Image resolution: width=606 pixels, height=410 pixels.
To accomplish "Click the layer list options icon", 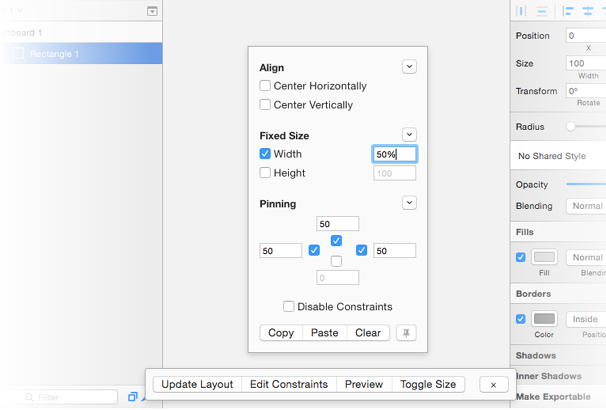I will [x=152, y=11].
